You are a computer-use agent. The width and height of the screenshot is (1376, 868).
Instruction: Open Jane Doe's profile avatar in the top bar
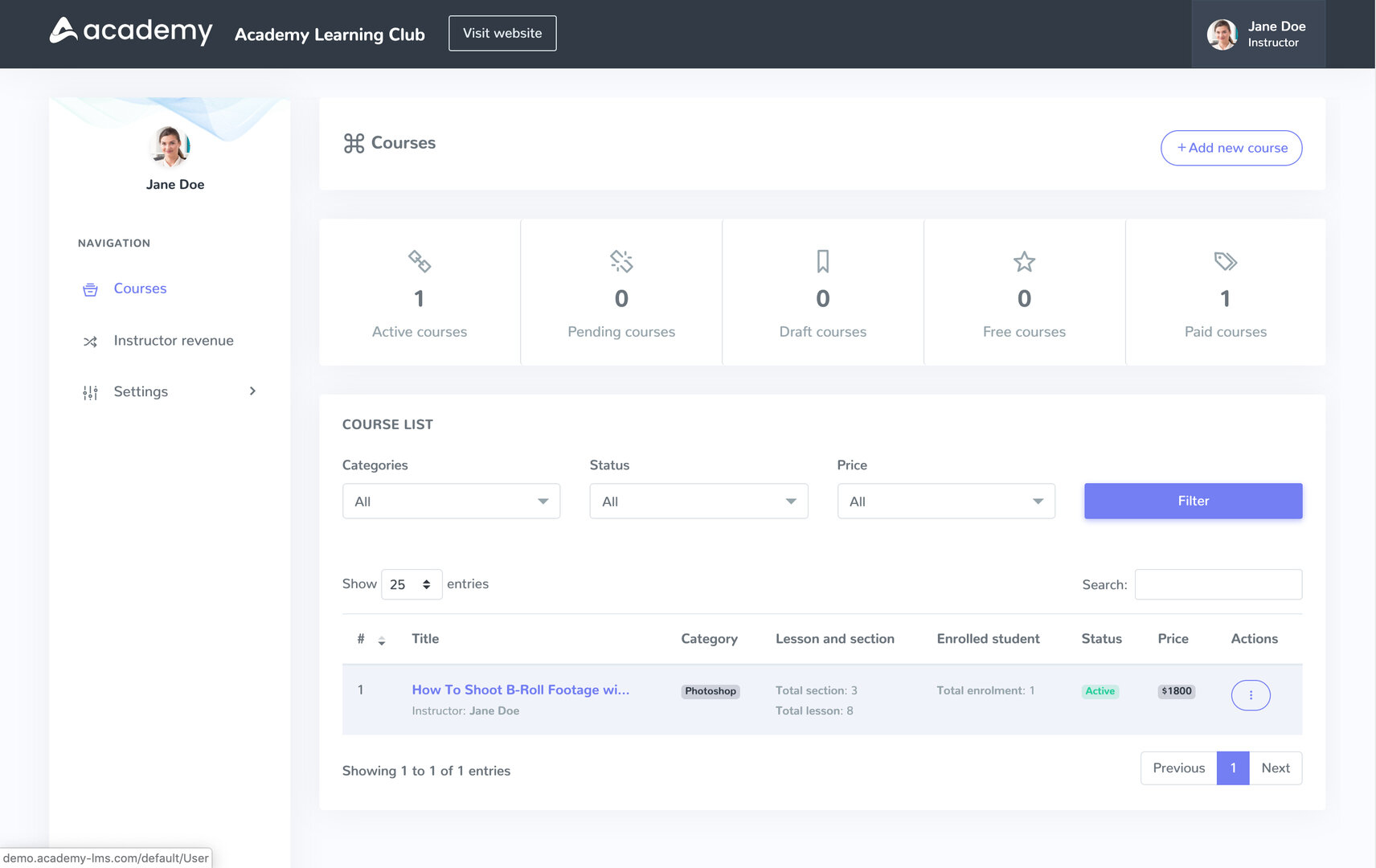(1222, 34)
